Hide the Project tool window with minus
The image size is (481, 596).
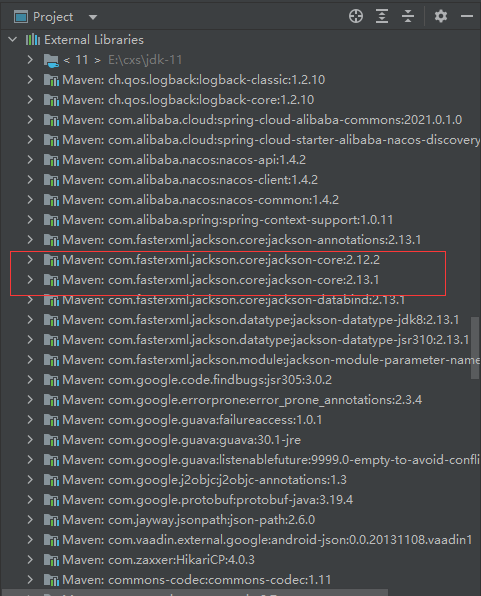coord(467,16)
